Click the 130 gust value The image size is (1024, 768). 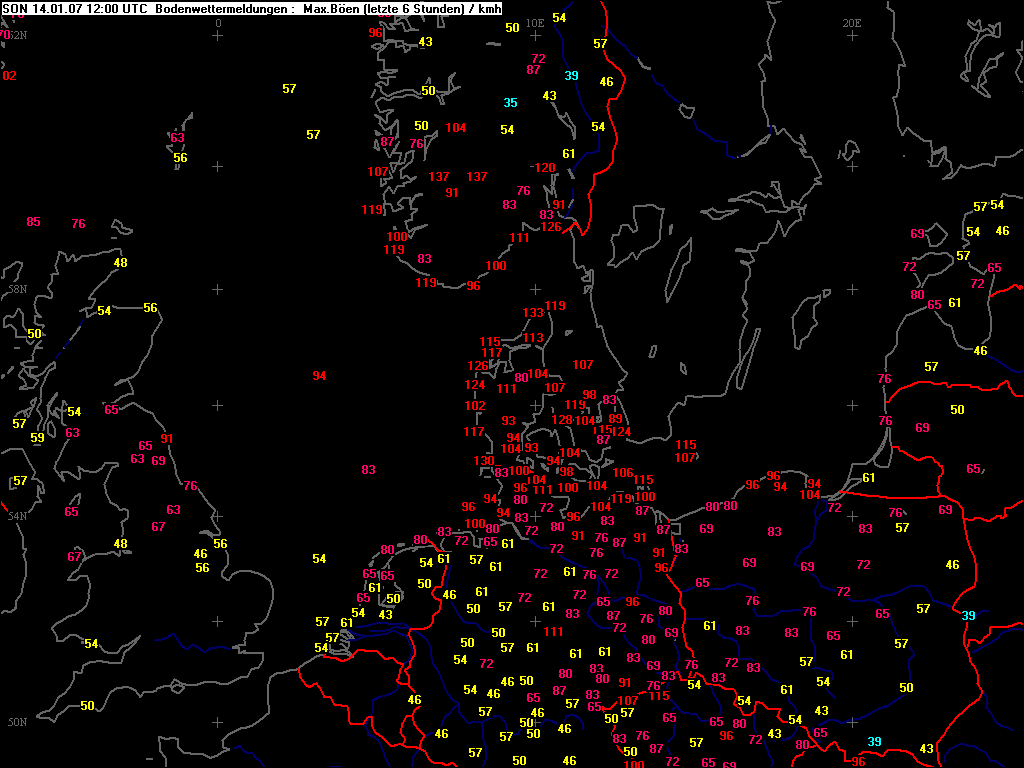click(x=484, y=461)
